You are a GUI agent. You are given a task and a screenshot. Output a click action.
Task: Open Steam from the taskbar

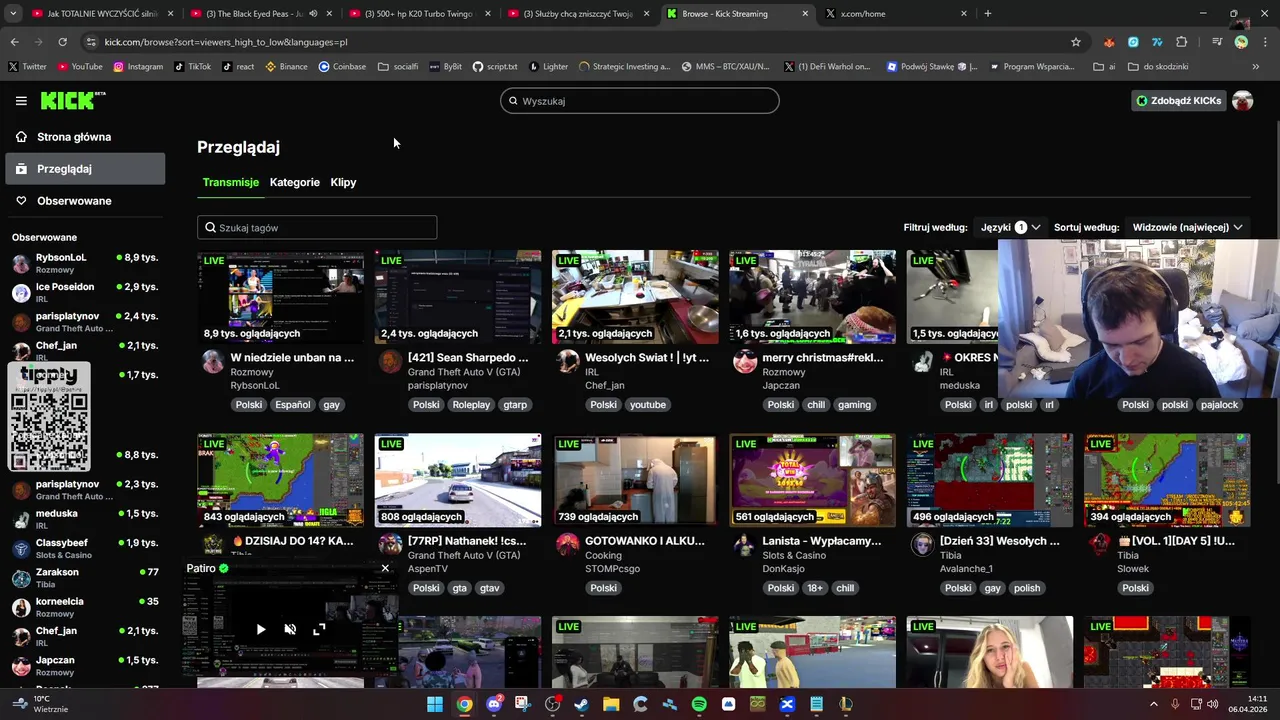point(581,704)
